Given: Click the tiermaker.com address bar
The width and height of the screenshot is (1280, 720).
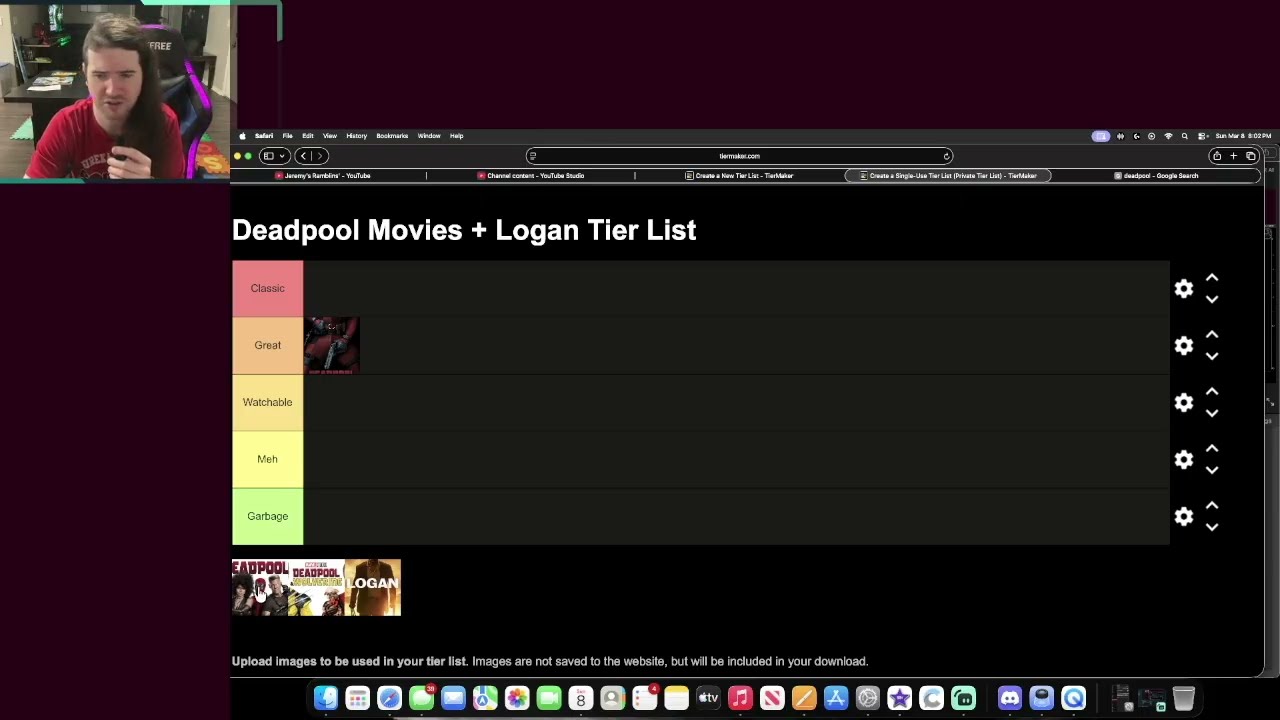Looking at the screenshot, I should click(x=739, y=156).
